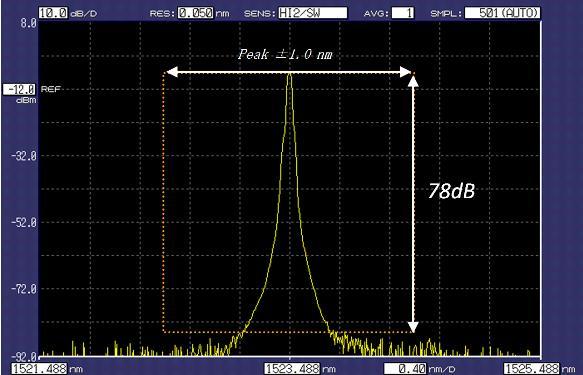Select the RES 0.050 nm field
This screenshot has height=375, width=583.
point(196,13)
